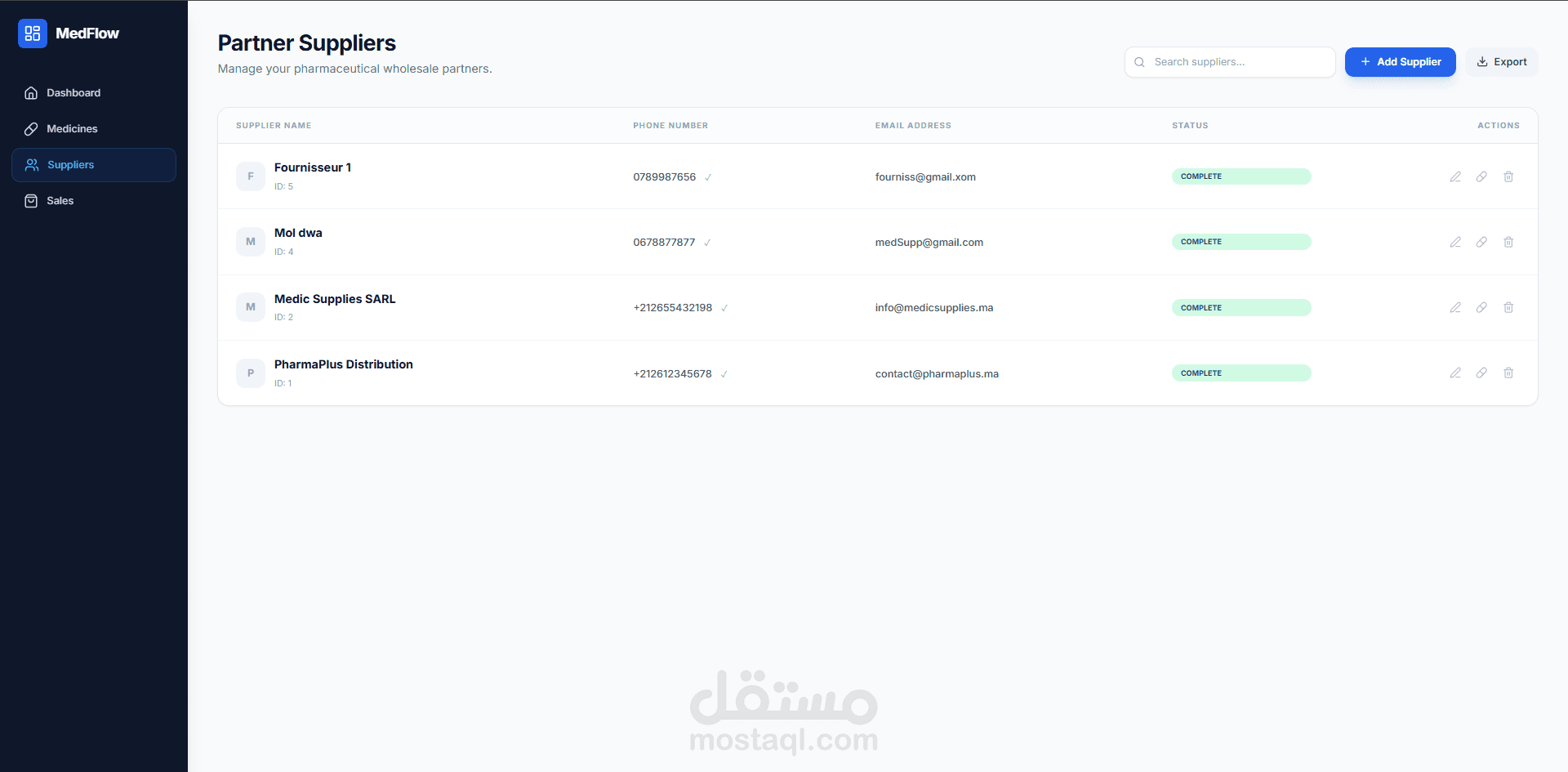Click the link icon for Medic Supplies SARL
This screenshot has width=1568, height=772.
tap(1481, 307)
